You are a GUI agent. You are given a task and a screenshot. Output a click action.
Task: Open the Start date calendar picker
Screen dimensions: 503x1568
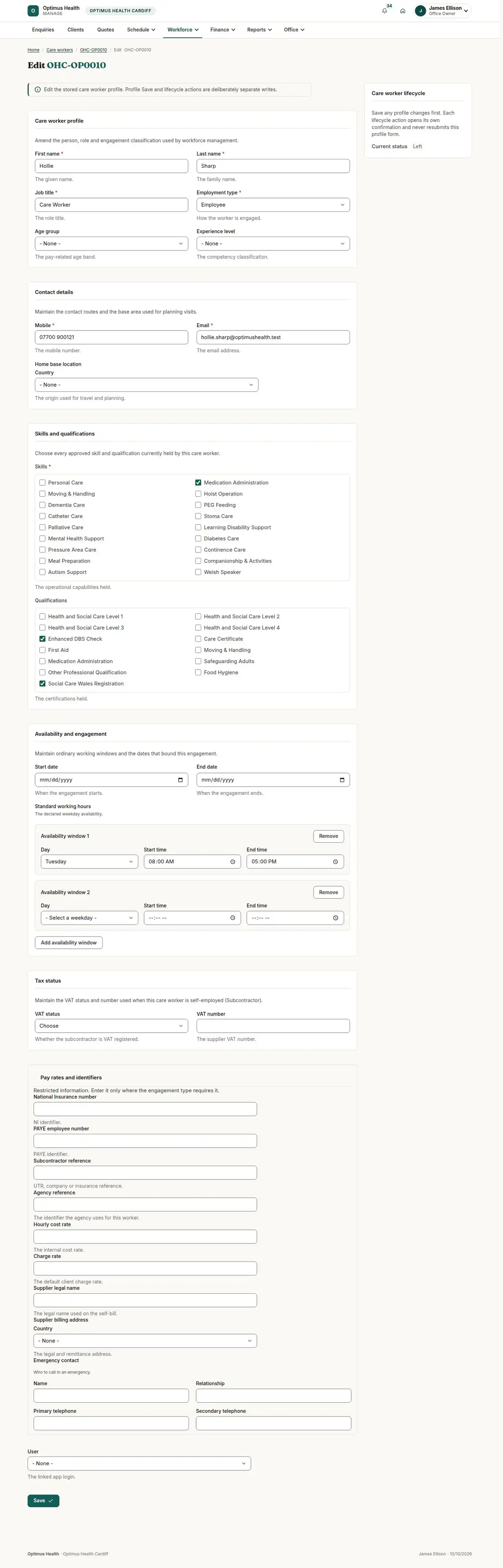[x=180, y=780]
